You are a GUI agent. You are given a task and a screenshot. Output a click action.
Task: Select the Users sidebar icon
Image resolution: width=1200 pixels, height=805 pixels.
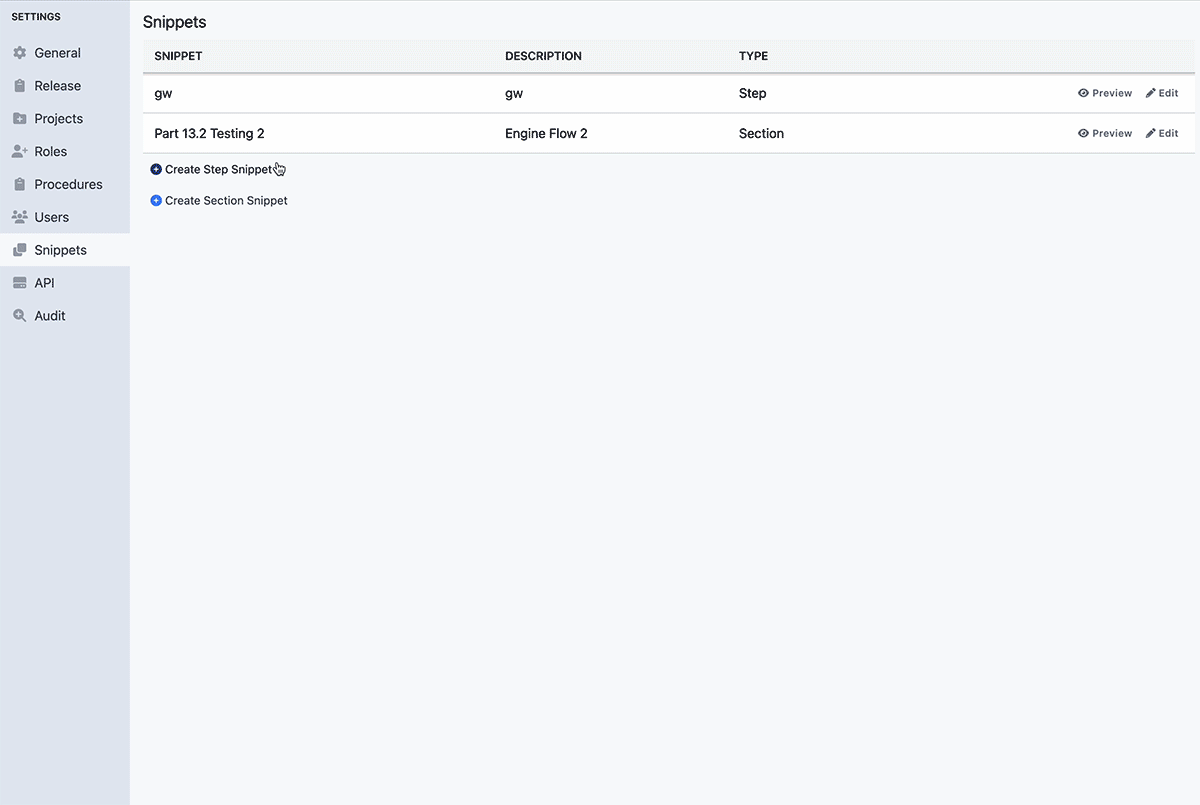[19, 217]
